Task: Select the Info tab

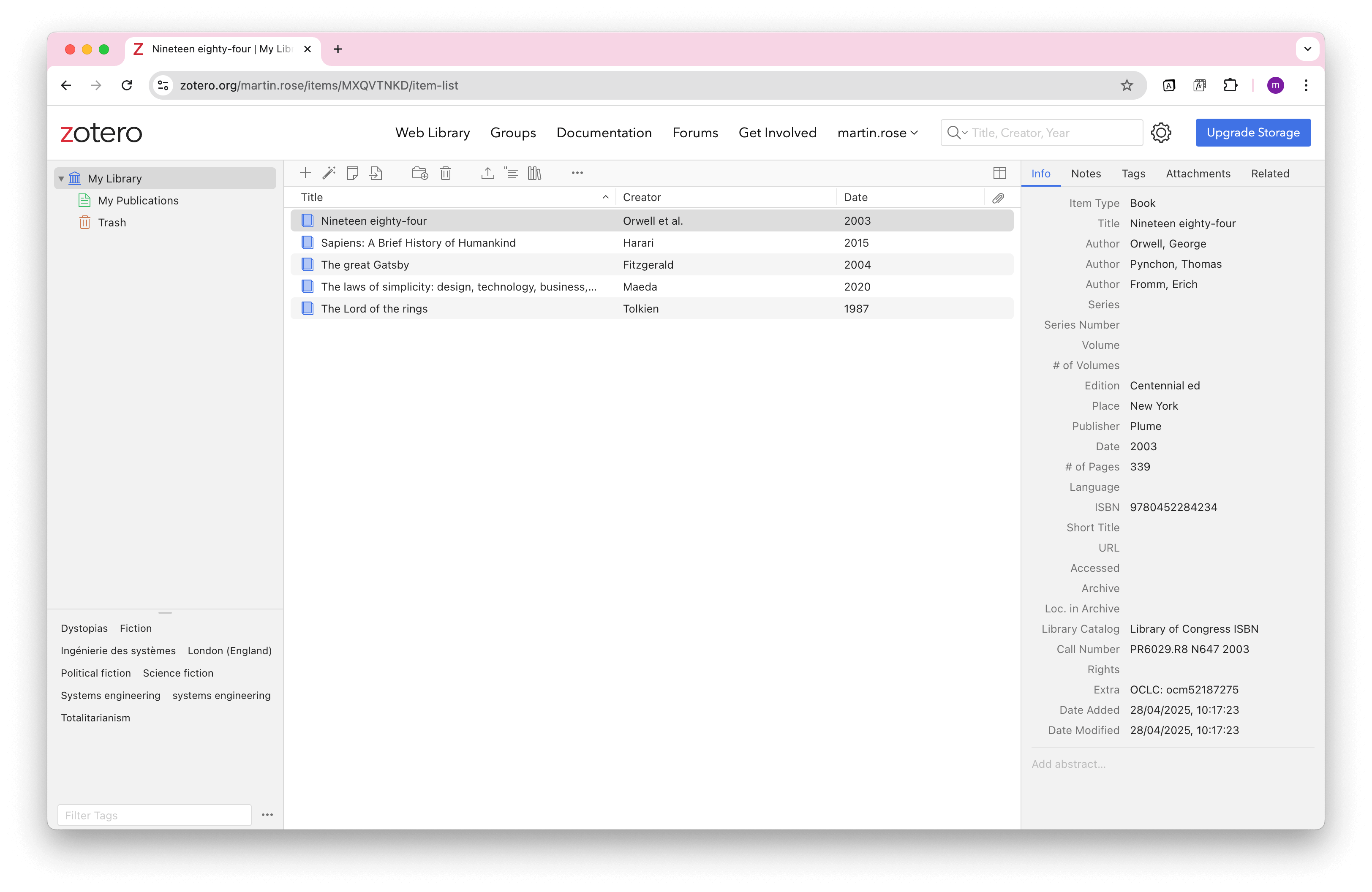Action: (1040, 174)
